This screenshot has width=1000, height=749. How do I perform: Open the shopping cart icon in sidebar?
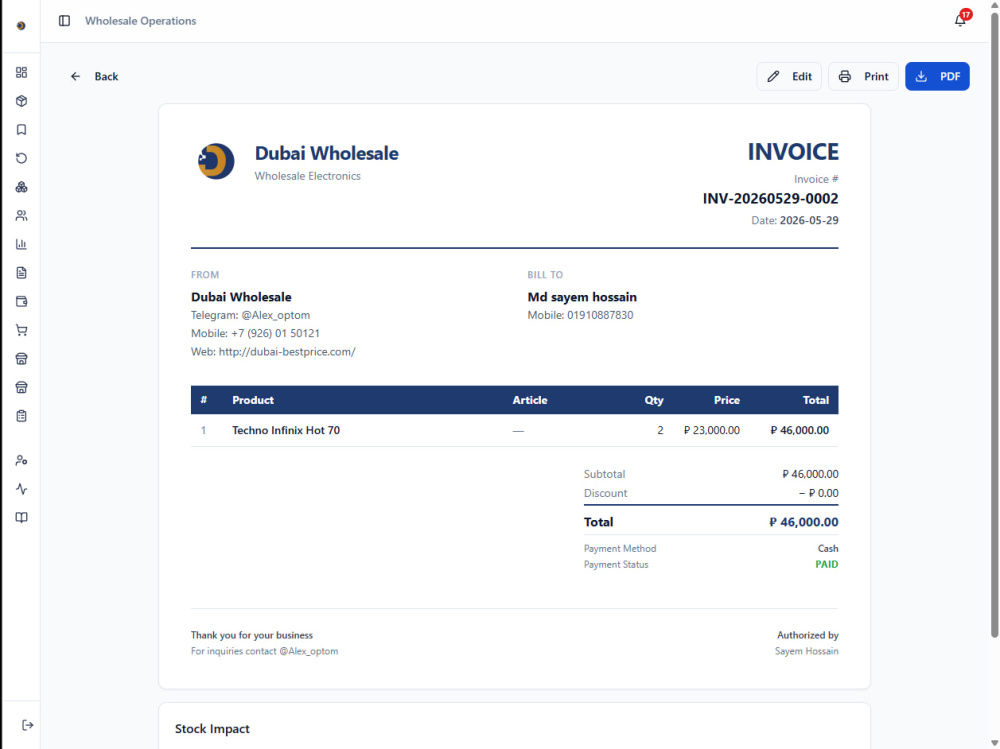click(x=21, y=330)
